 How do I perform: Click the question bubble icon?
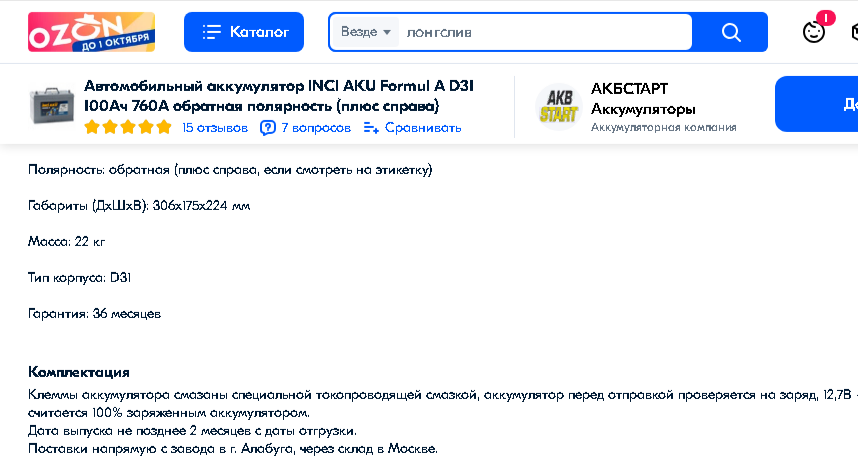[268, 128]
